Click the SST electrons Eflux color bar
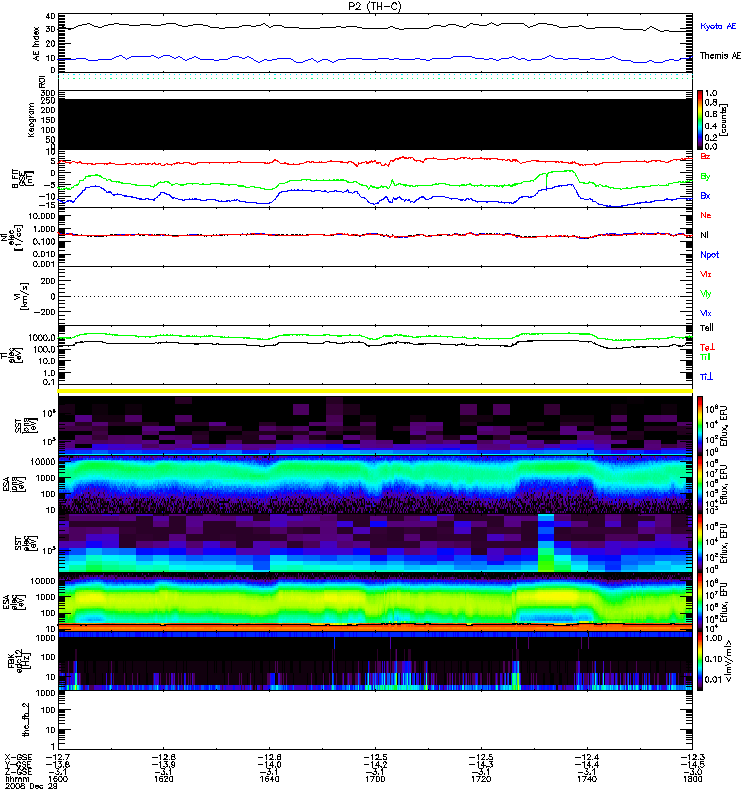This screenshot has width=750, height=800. pos(700,543)
